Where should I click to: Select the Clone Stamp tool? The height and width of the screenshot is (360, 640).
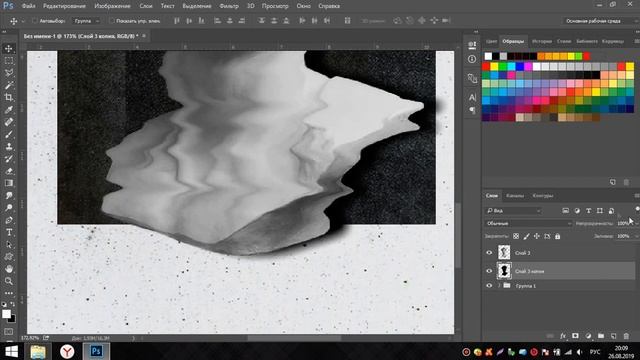coord(9,147)
